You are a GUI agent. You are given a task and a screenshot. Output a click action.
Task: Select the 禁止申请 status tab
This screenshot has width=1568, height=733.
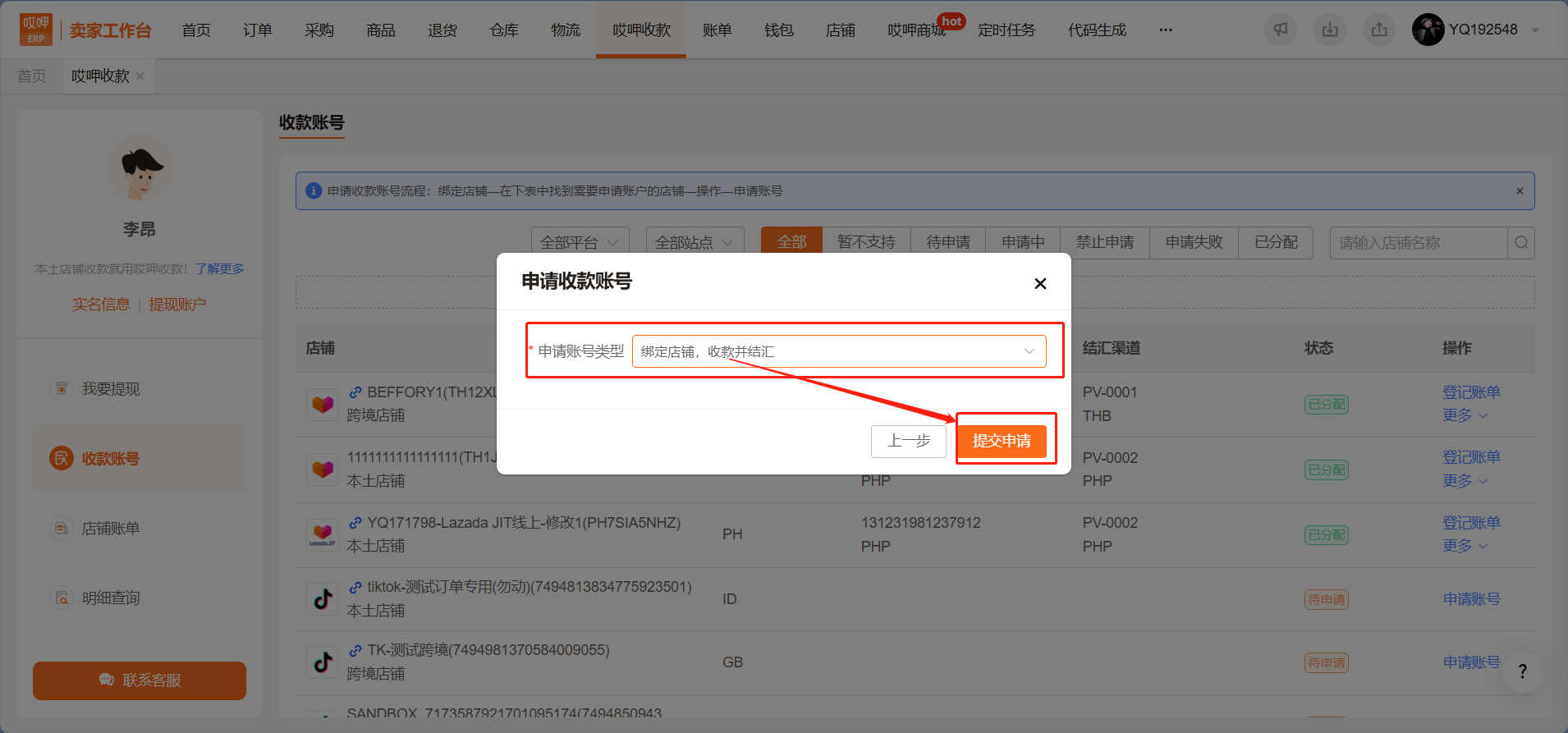tap(1105, 242)
